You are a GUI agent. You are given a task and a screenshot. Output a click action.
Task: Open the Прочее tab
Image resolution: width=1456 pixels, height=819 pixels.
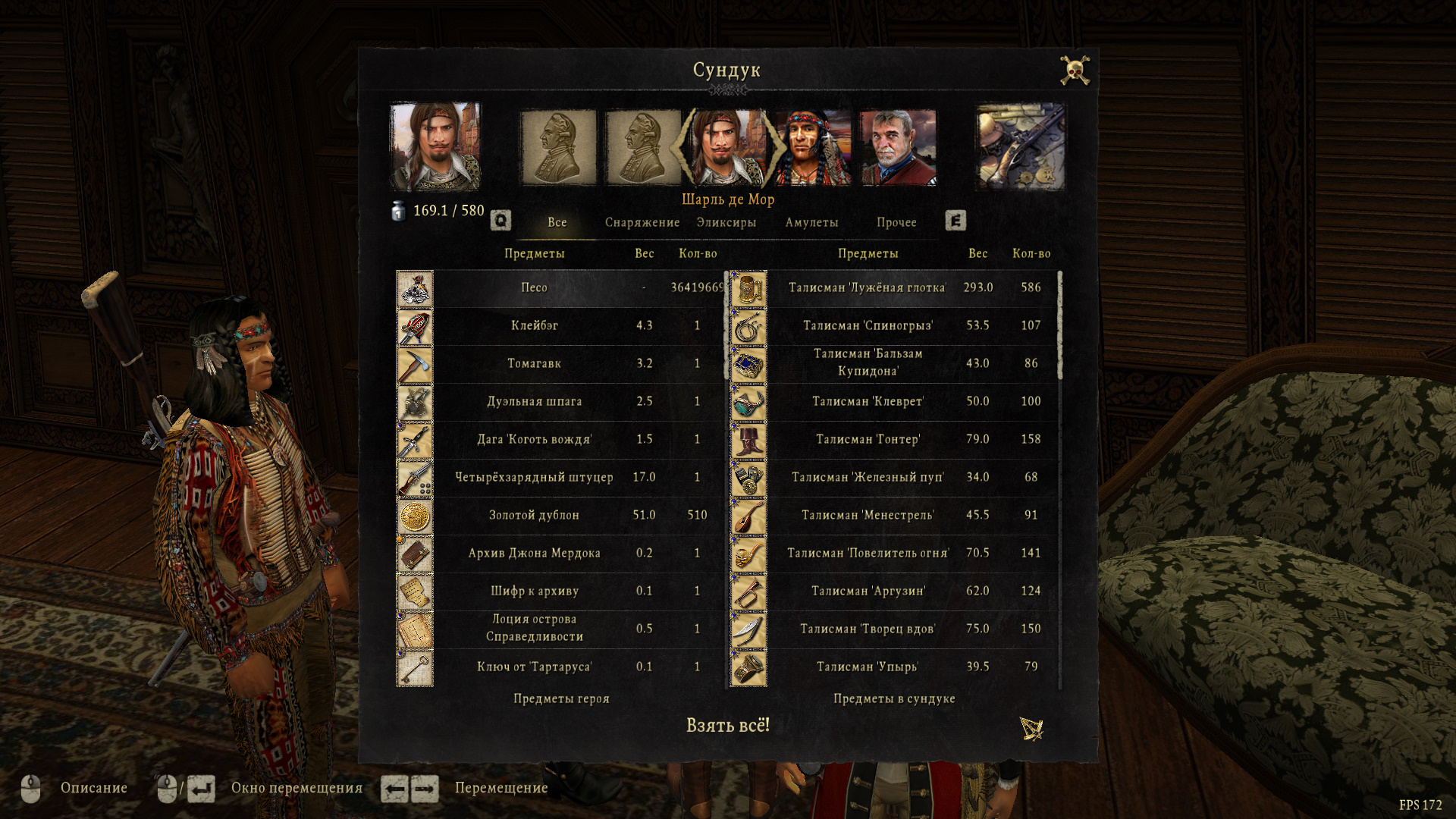coord(896,222)
